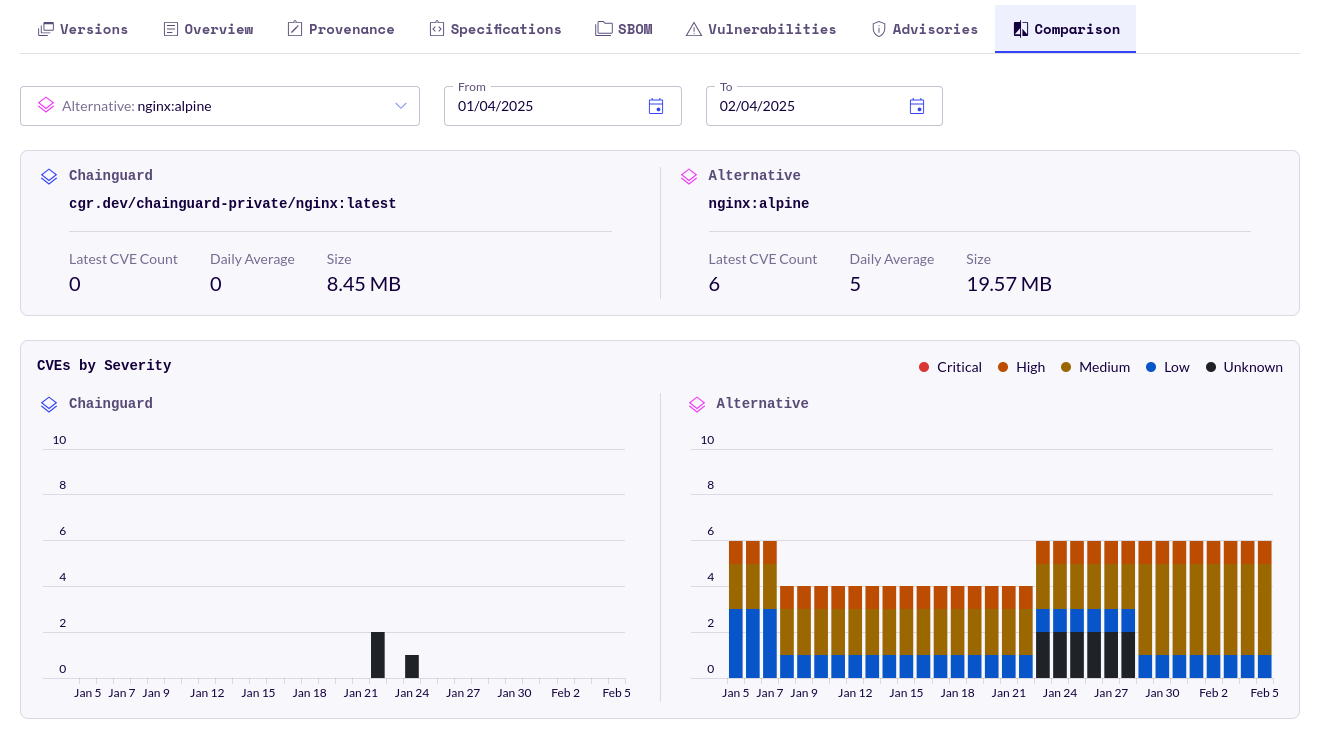This screenshot has height=741, width=1321.
Task: Click the Specifications icon
Action: pos(436,28)
